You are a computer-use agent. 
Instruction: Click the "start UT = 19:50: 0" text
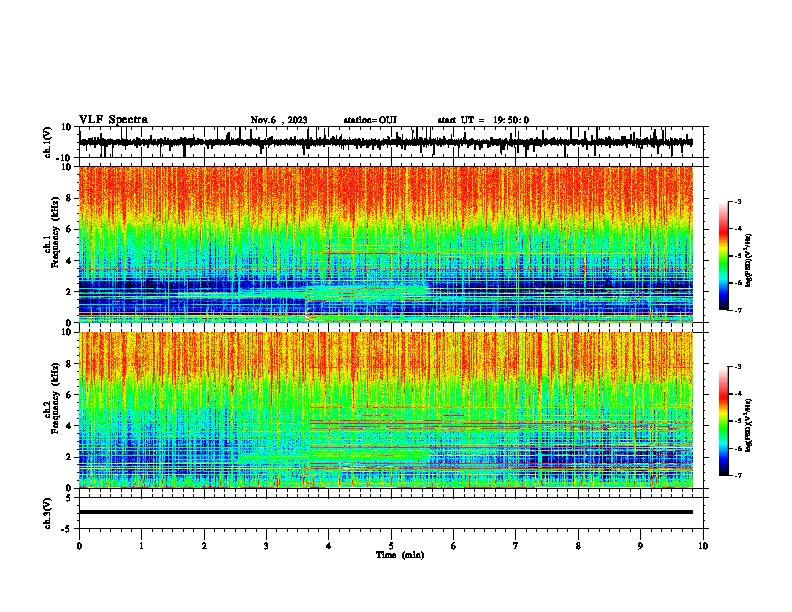click(483, 120)
